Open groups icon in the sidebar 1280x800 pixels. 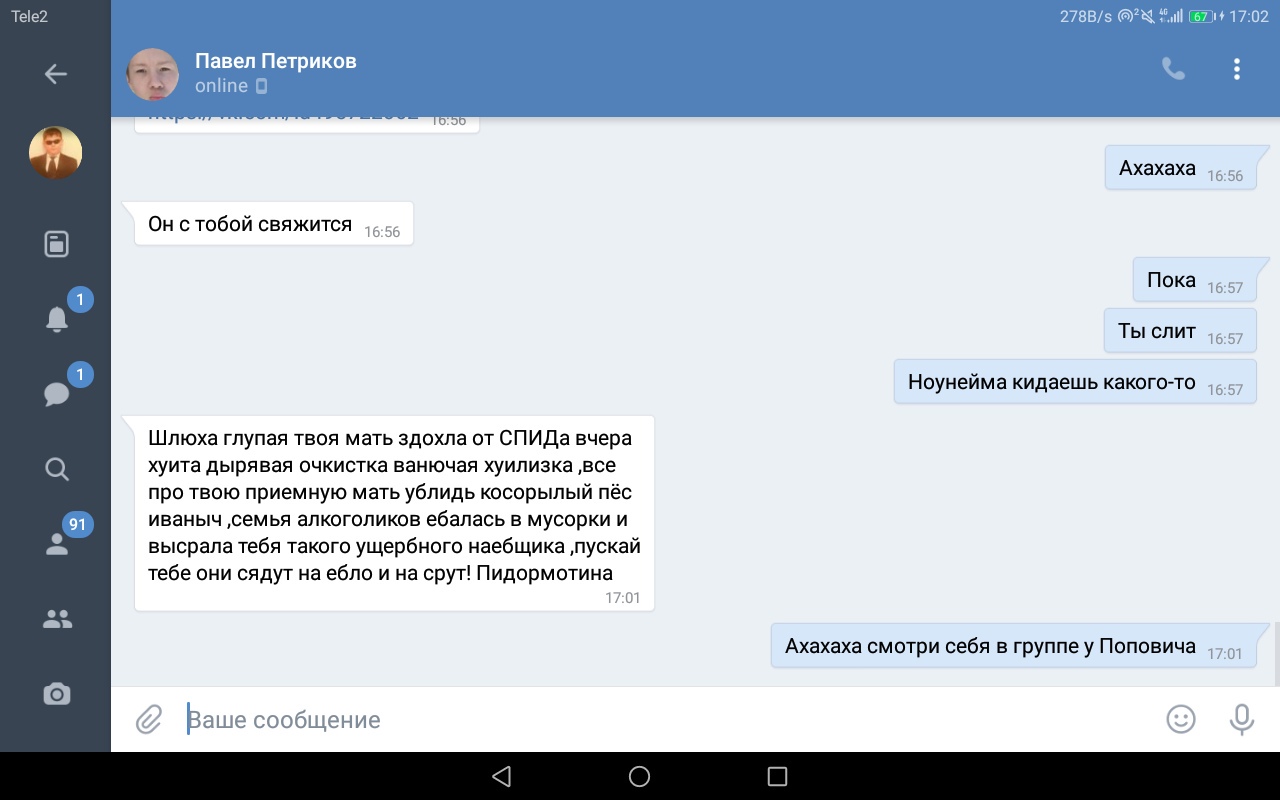coord(57,620)
